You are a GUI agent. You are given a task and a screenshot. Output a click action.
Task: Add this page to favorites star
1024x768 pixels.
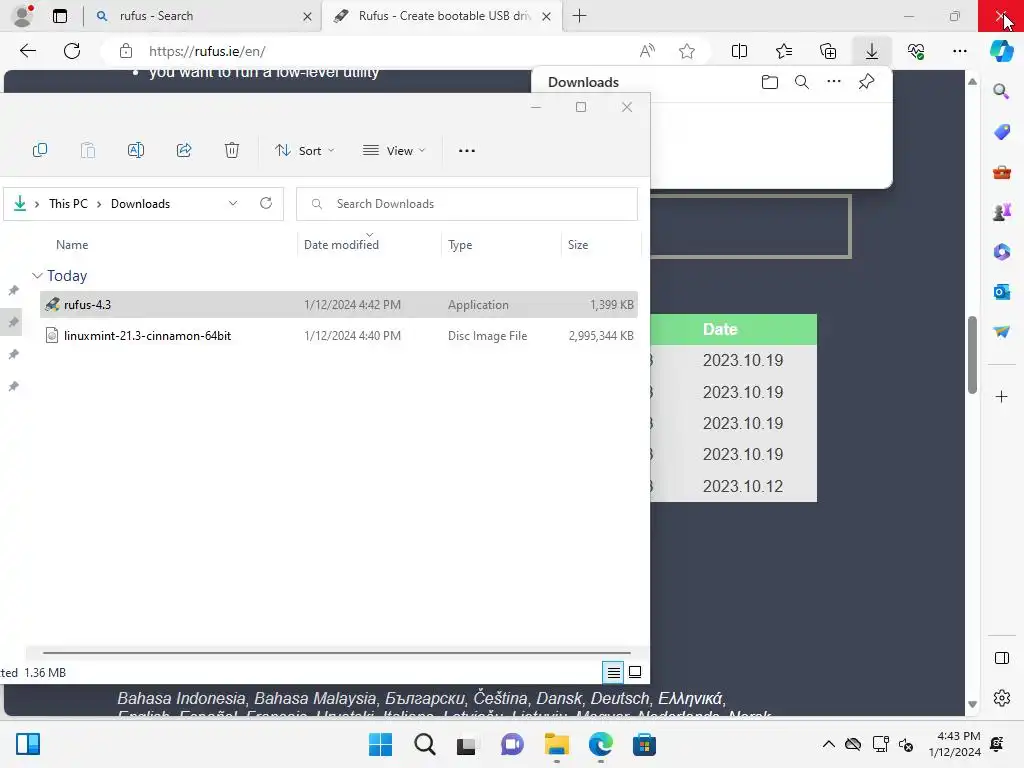point(687,51)
